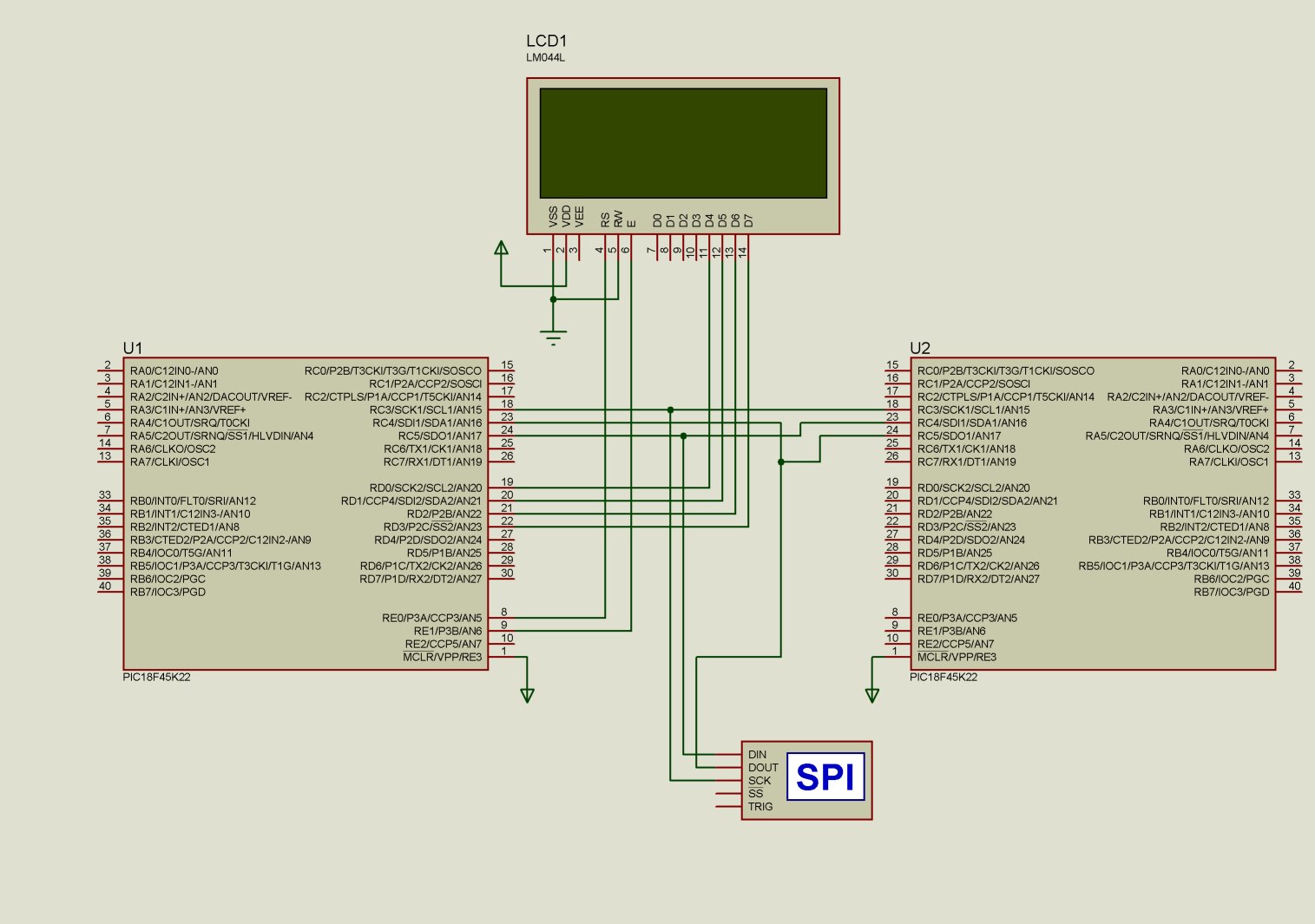The width and height of the screenshot is (1315, 924).
Task: Click U2 pin RD7/P1D/RX2/DT2/AN27 label
Action: point(978,580)
